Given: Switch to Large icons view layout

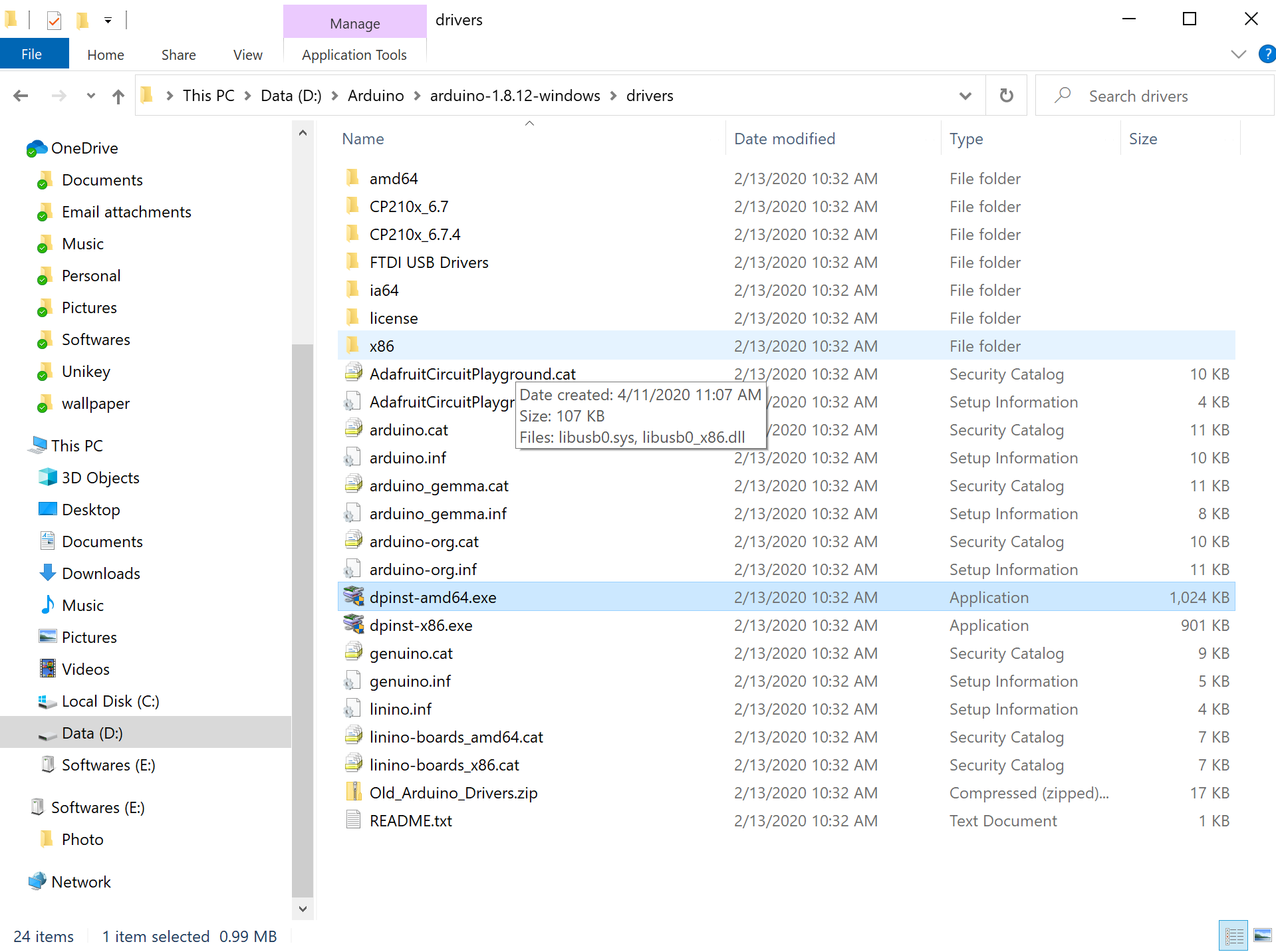Looking at the screenshot, I should (x=1262, y=936).
